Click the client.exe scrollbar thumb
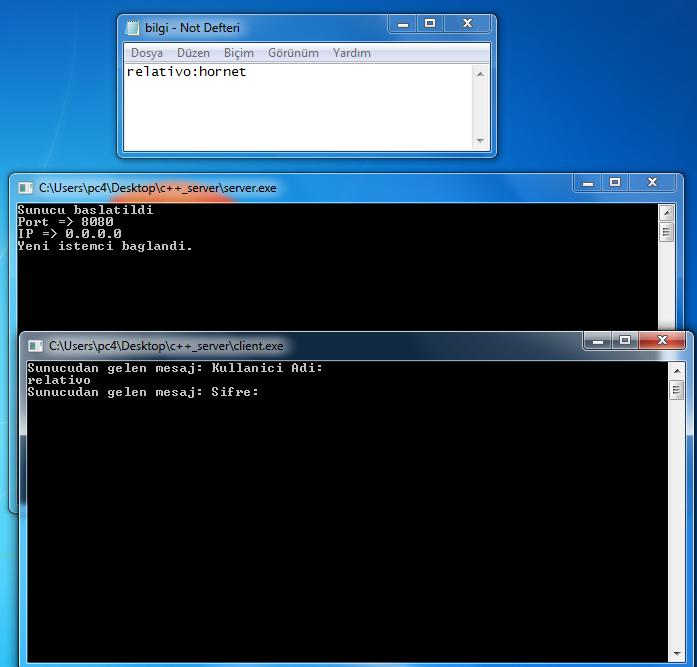Viewport: 697px width, 667px height. point(677,390)
